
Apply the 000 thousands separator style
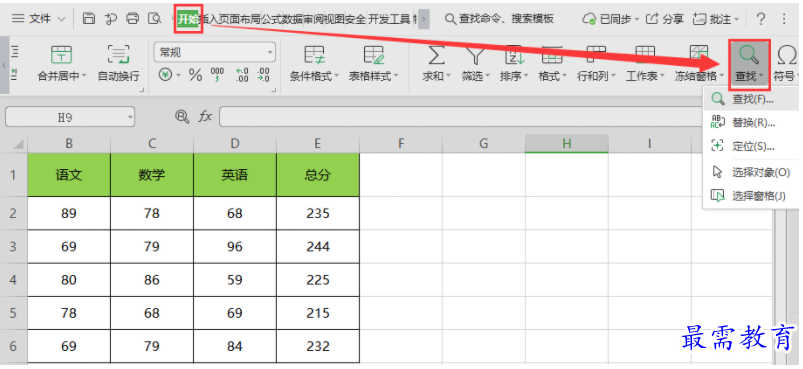pos(217,76)
